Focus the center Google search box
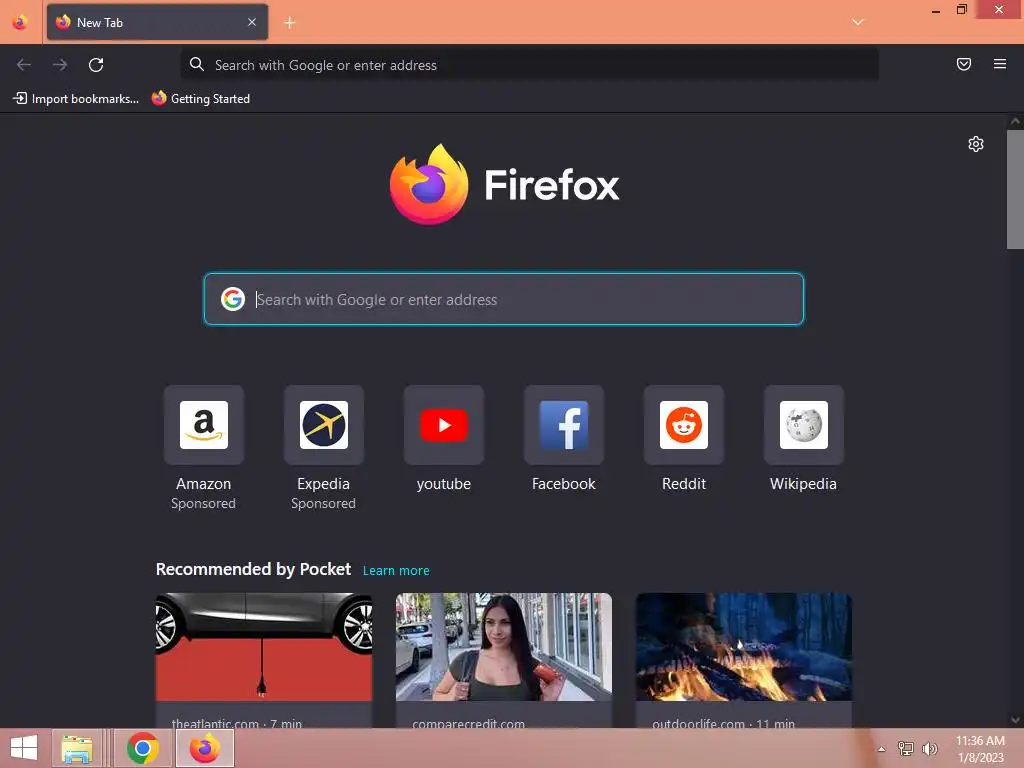 click(x=504, y=299)
